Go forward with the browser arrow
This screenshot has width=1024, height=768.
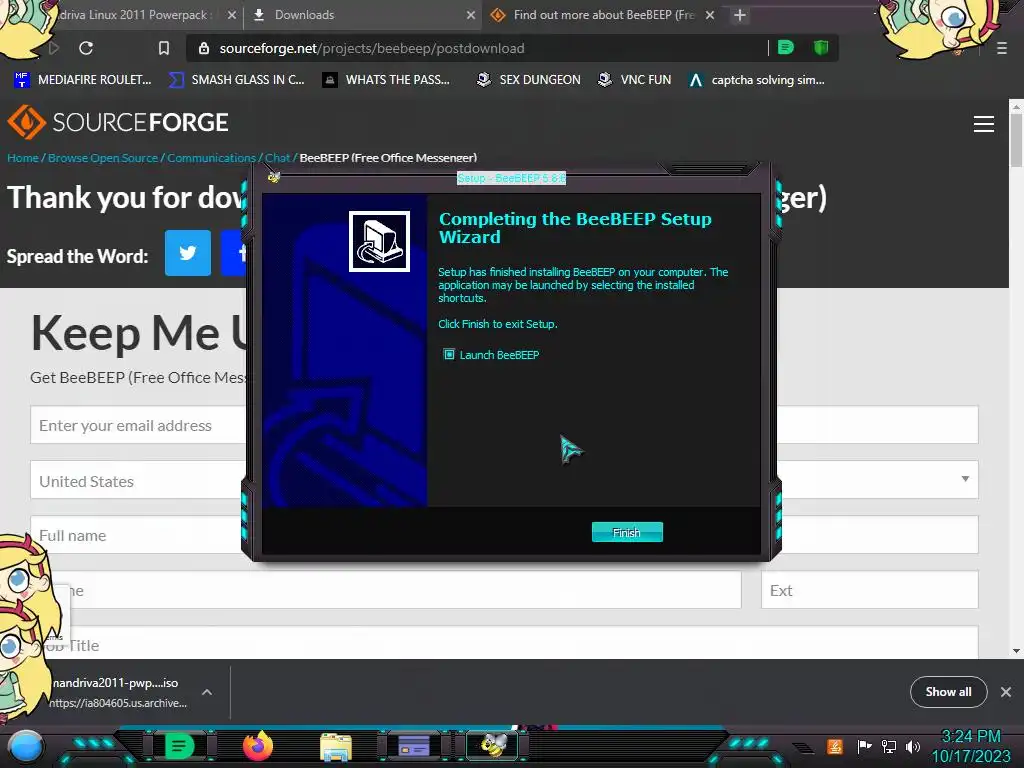point(54,48)
